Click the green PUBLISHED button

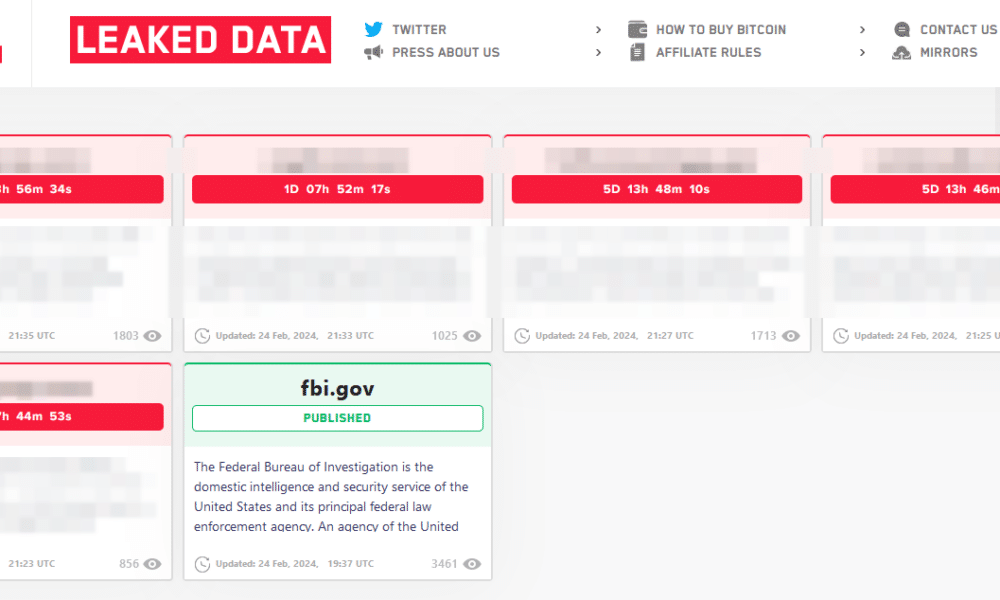[337, 418]
